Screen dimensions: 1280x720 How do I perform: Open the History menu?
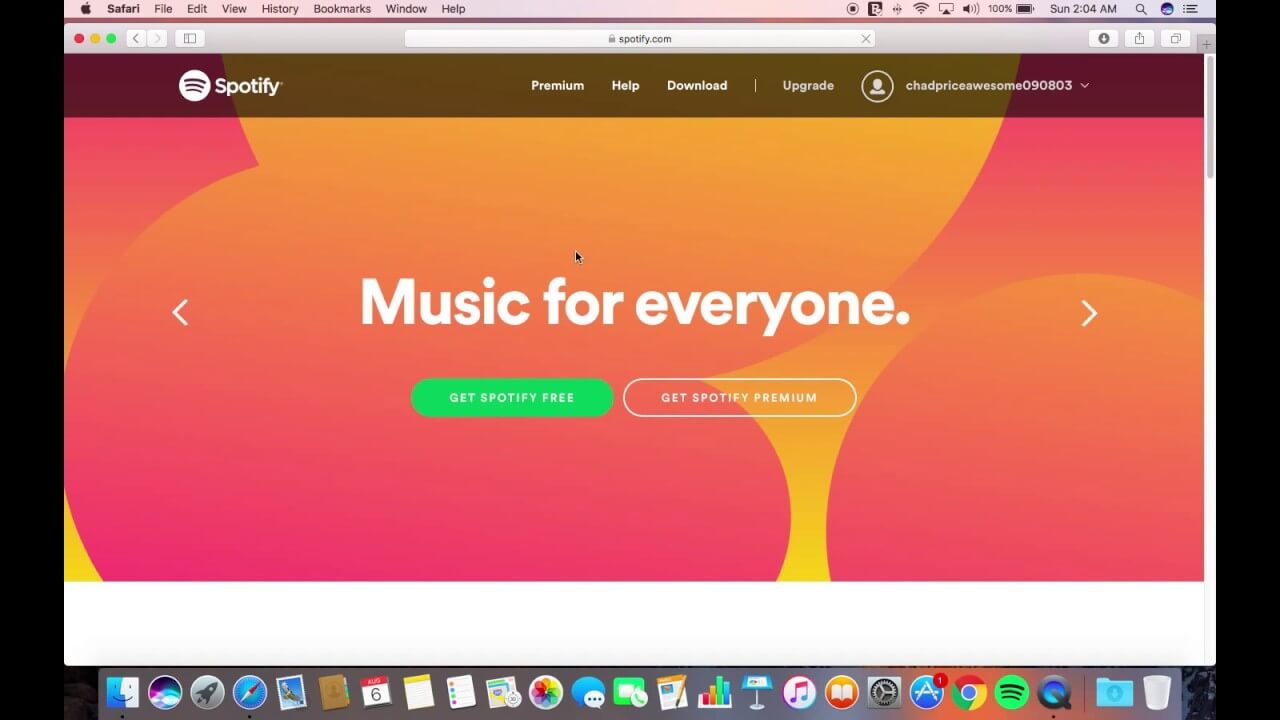pyautogui.click(x=280, y=9)
